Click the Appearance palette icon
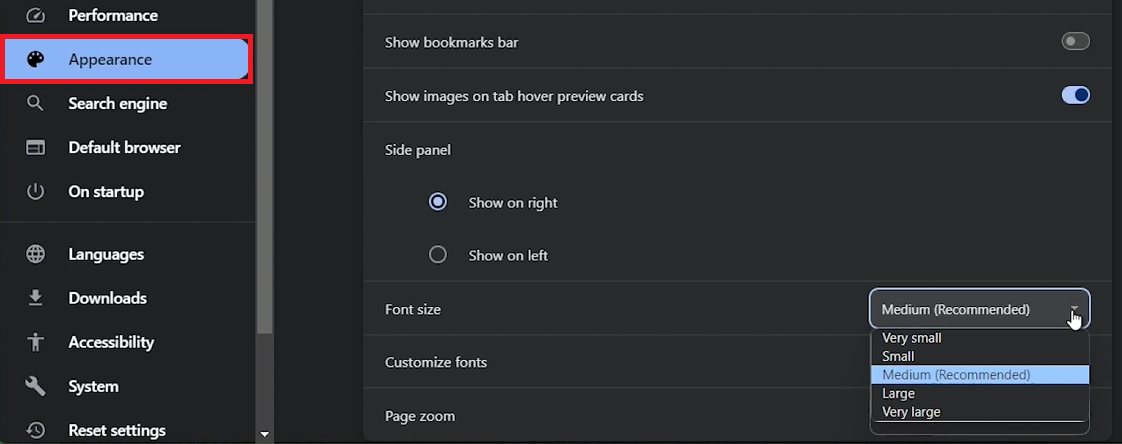 [x=35, y=60]
